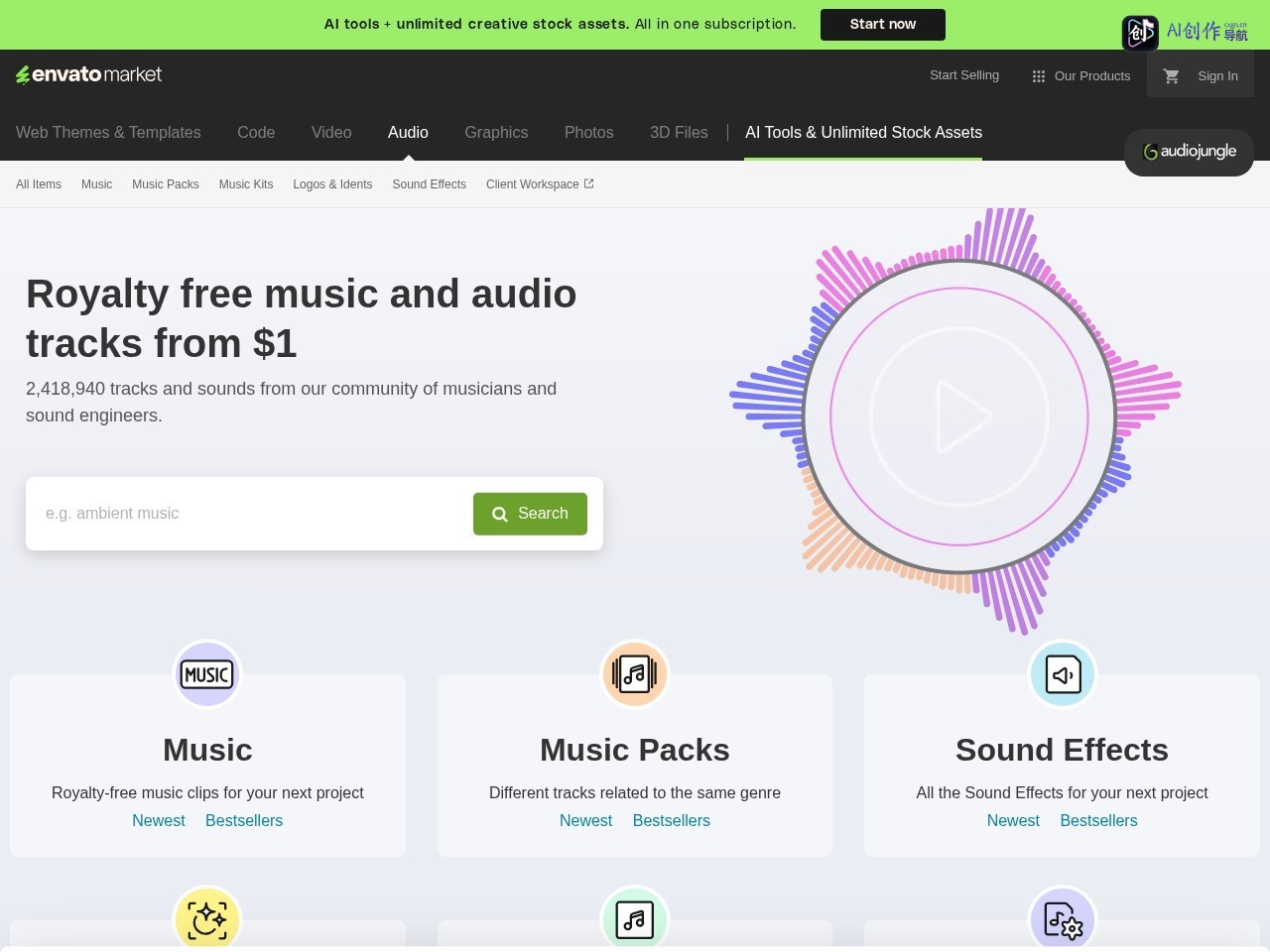
Task: Click the '2,418,940 tracks and sounds' text
Action: coord(291,402)
